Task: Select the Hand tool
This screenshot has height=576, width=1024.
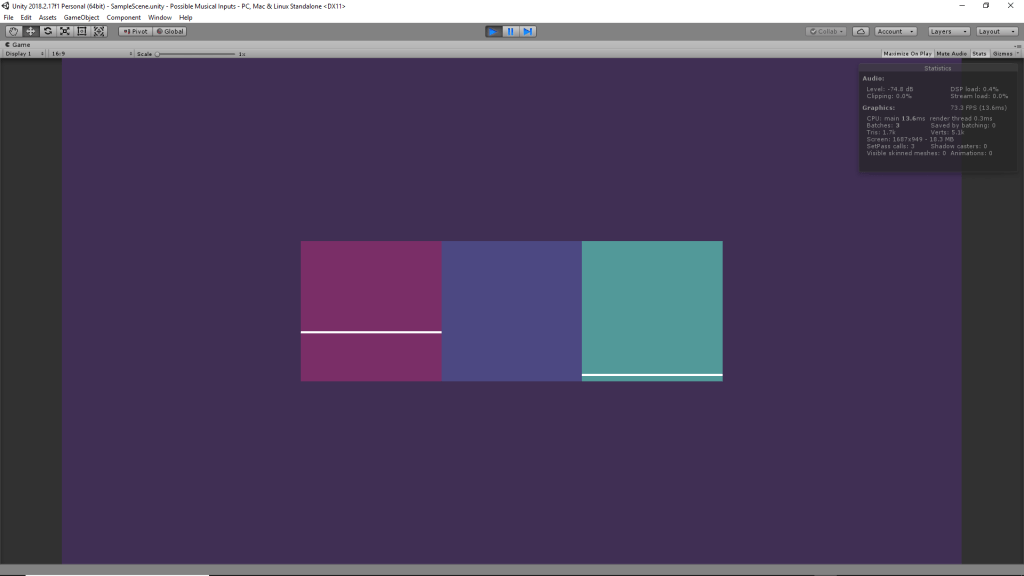Action: pos(14,31)
